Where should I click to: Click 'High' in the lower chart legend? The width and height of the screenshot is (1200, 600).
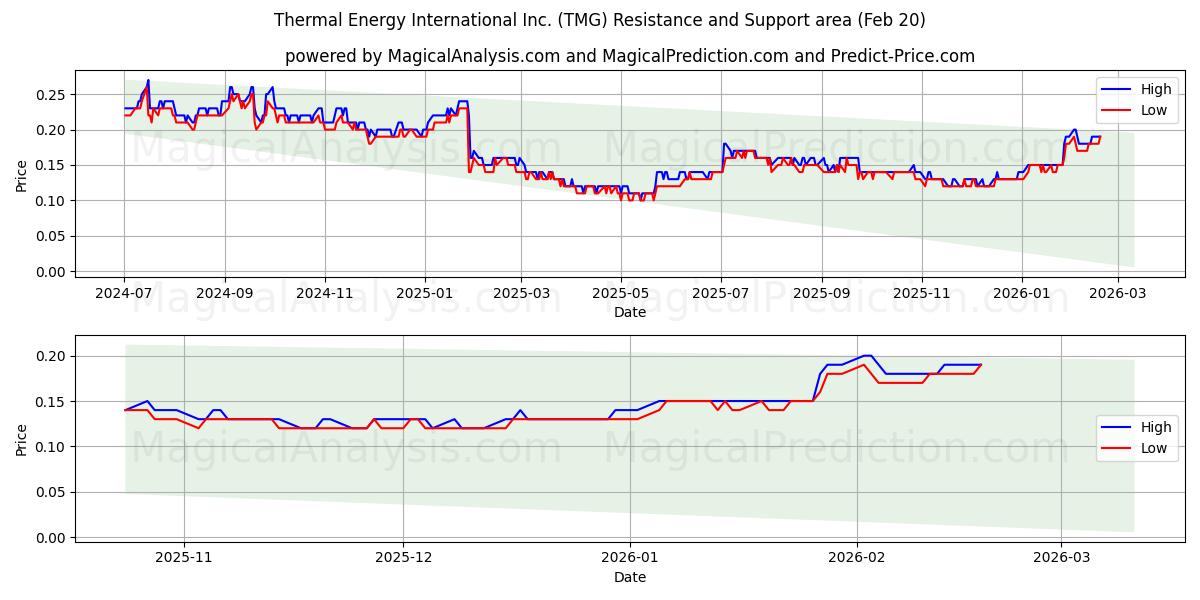point(1156,427)
